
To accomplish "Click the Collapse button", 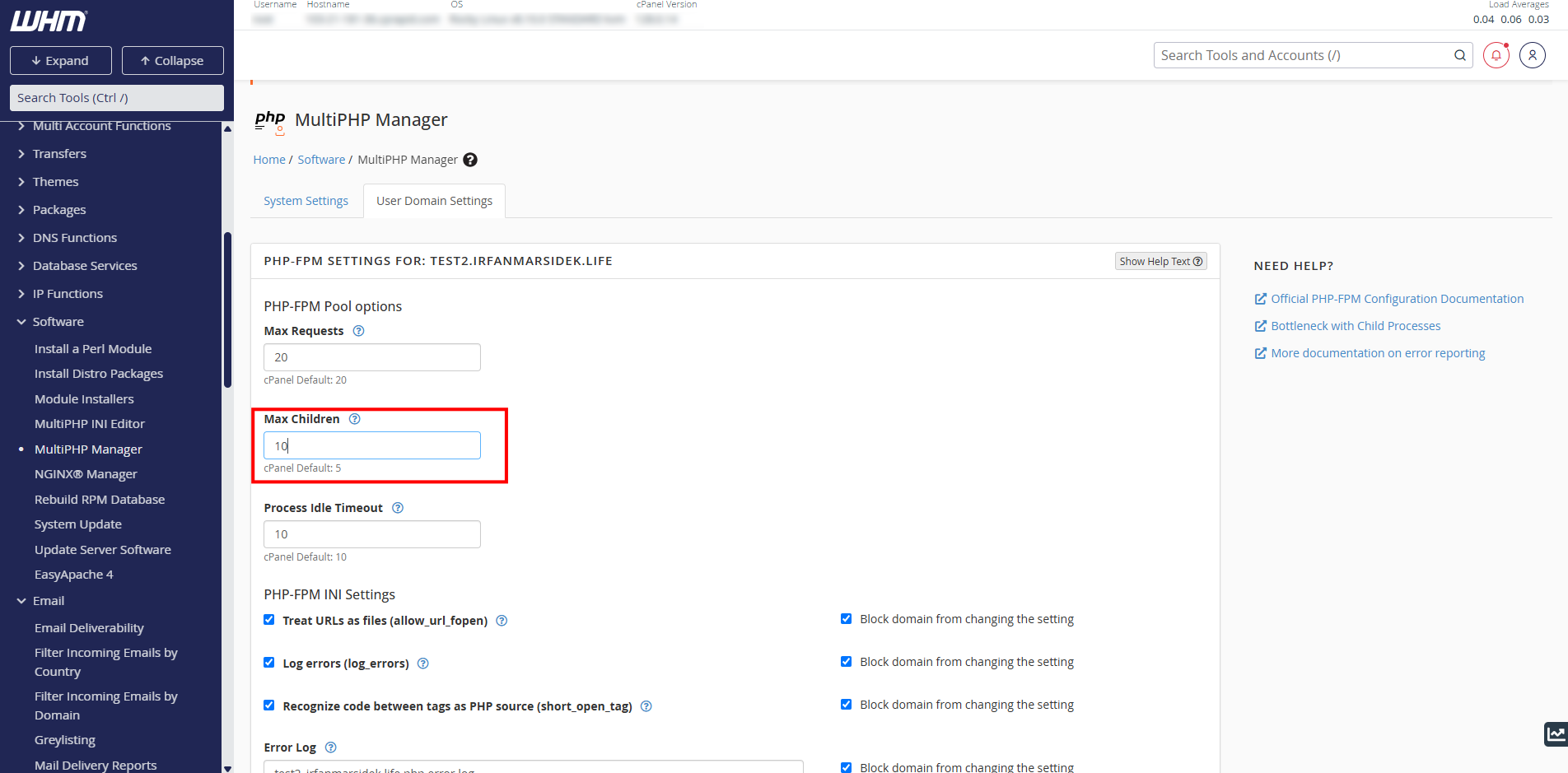I will pos(173,61).
